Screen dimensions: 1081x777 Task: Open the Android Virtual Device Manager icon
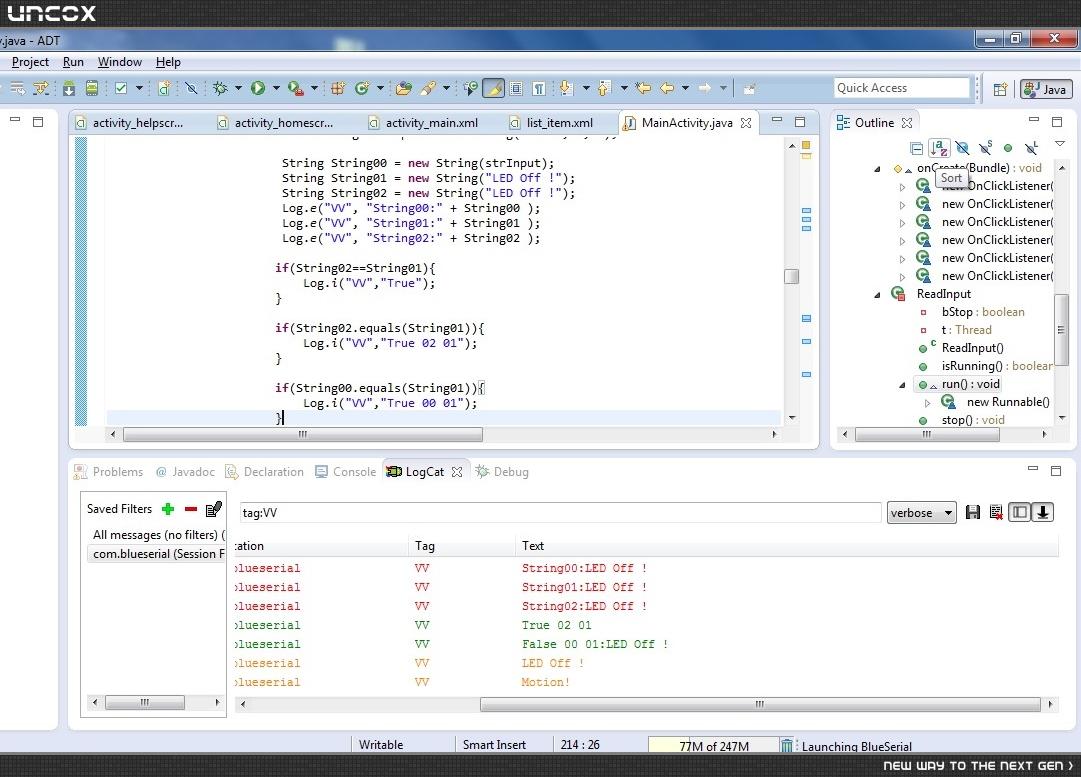point(92,88)
